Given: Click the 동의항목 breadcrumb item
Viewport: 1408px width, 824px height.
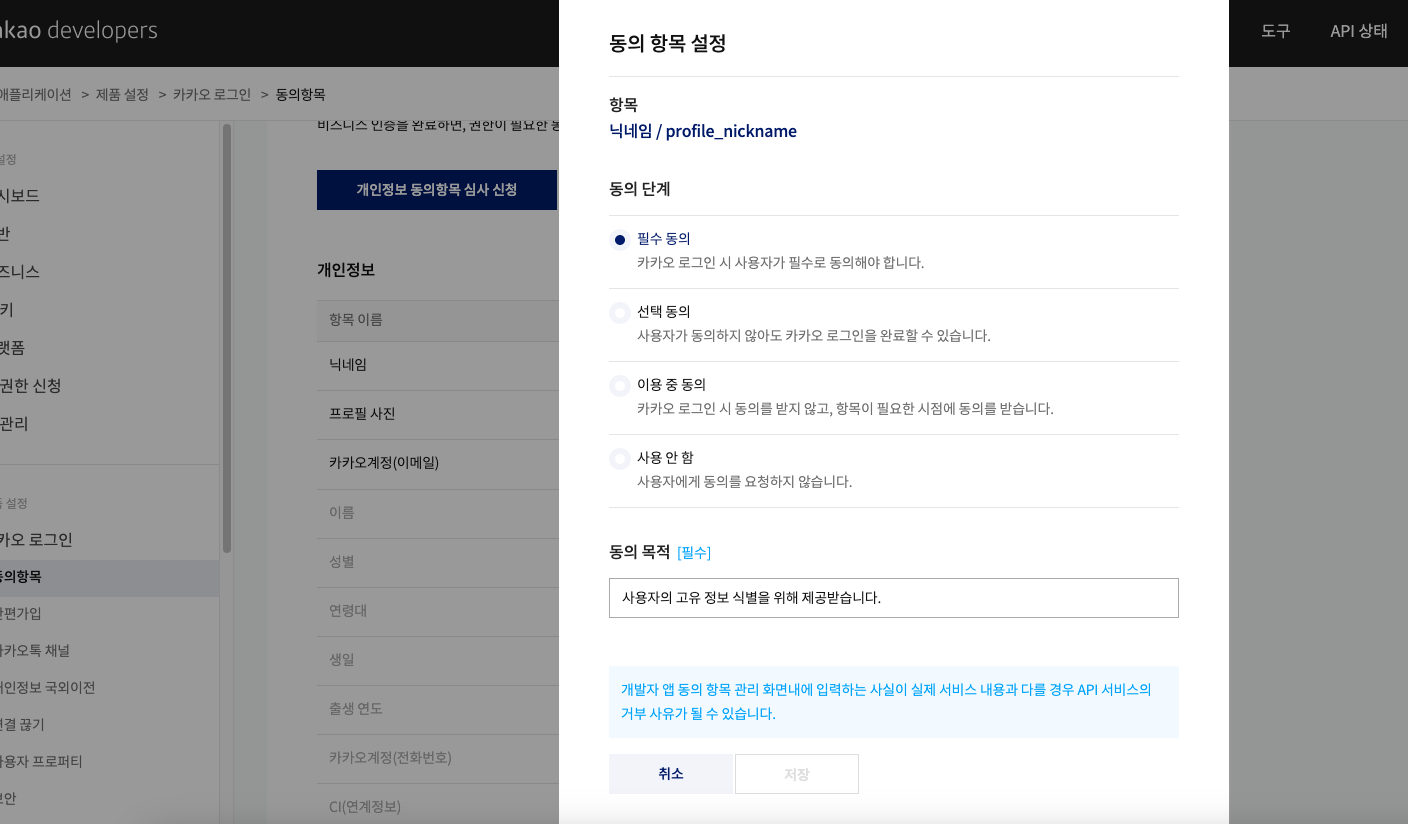Looking at the screenshot, I should tap(301, 95).
